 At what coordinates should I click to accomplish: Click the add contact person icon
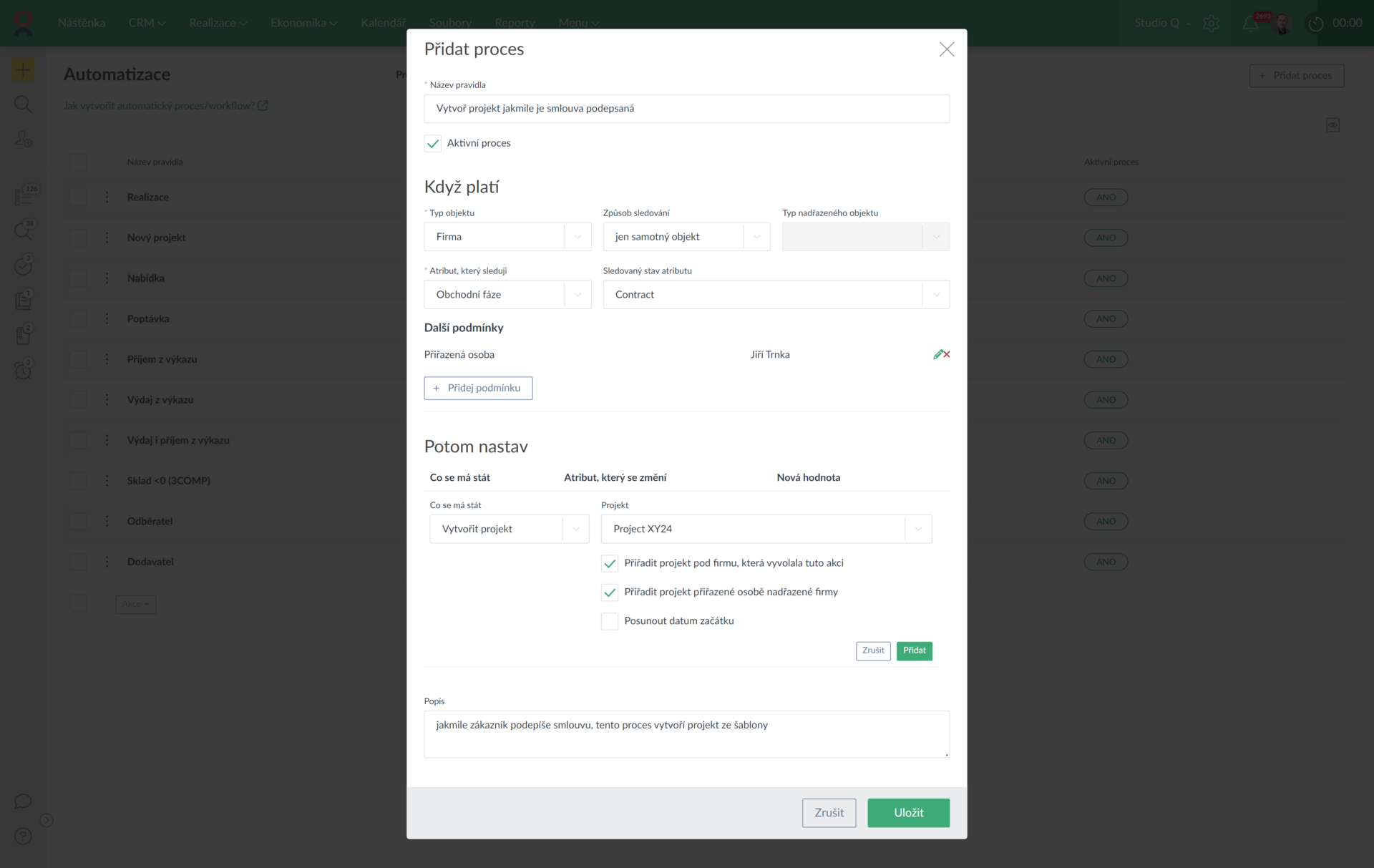click(23, 139)
